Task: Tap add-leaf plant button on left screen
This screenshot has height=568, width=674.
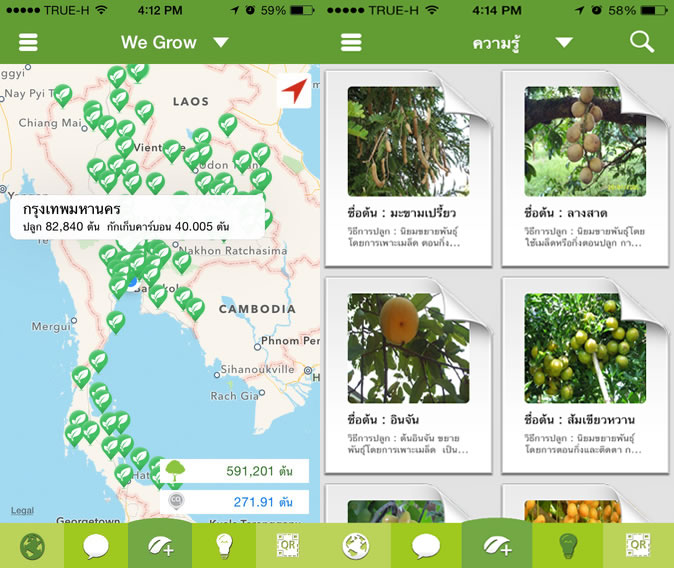Action: 160,544
